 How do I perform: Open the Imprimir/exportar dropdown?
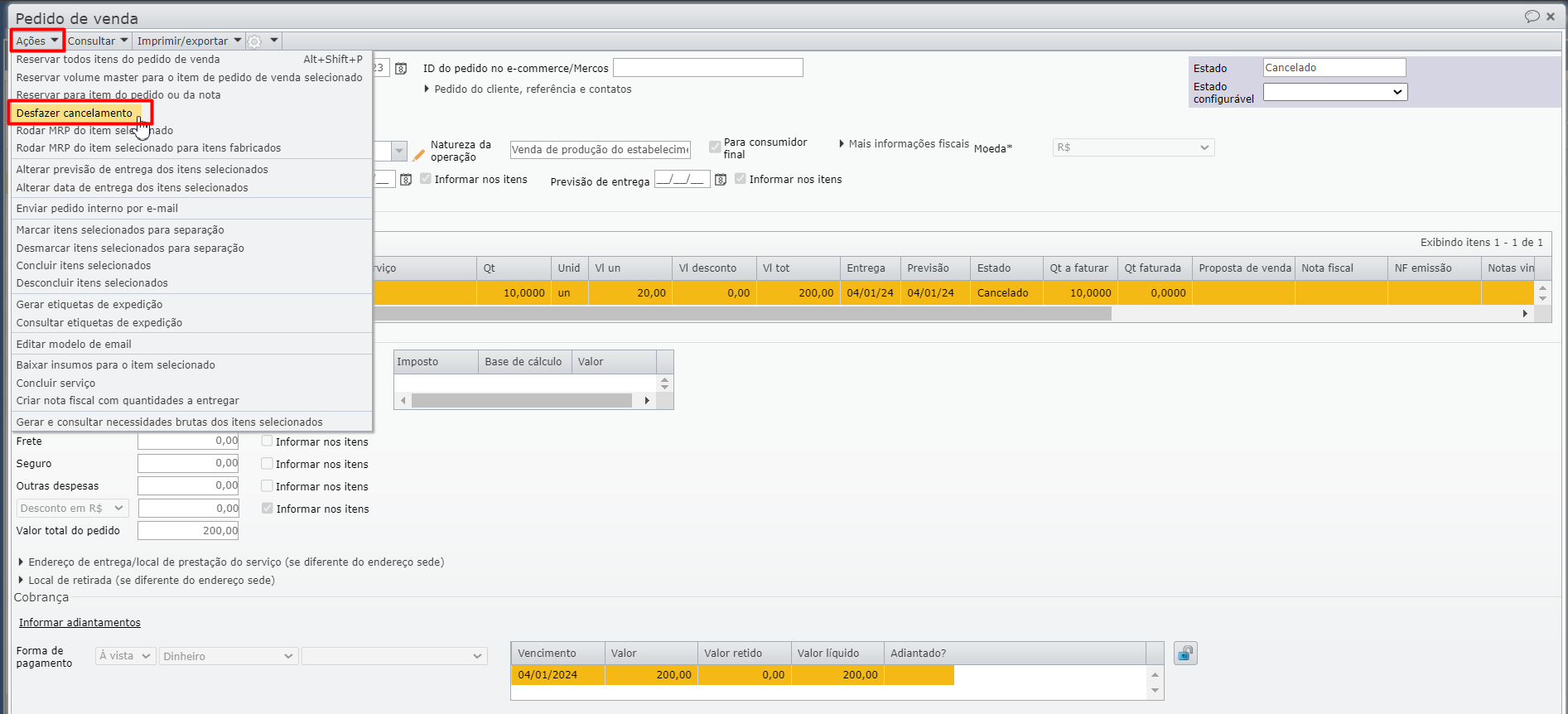tap(189, 41)
